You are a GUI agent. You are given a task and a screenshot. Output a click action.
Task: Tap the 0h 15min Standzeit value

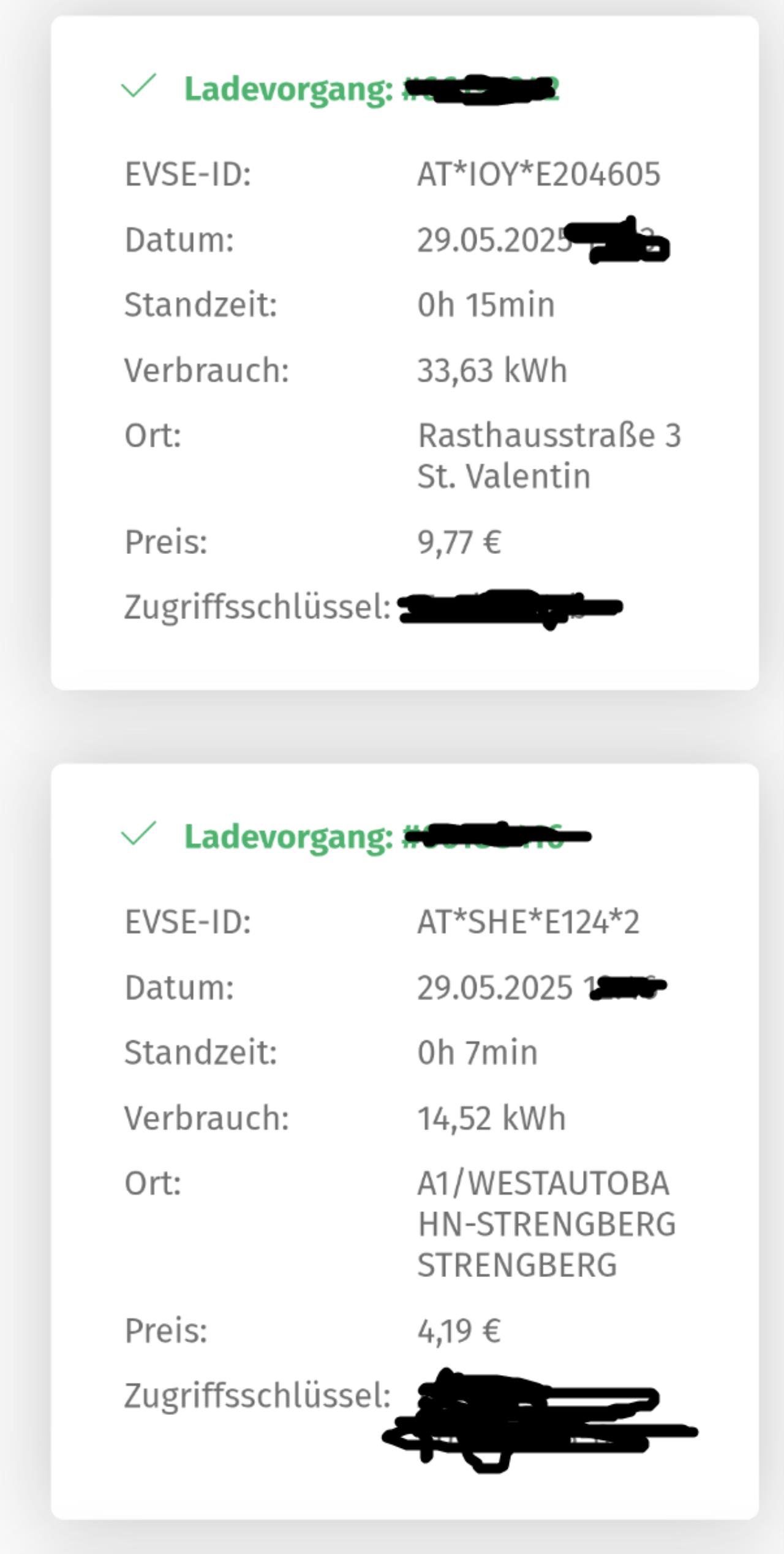coord(486,305)
